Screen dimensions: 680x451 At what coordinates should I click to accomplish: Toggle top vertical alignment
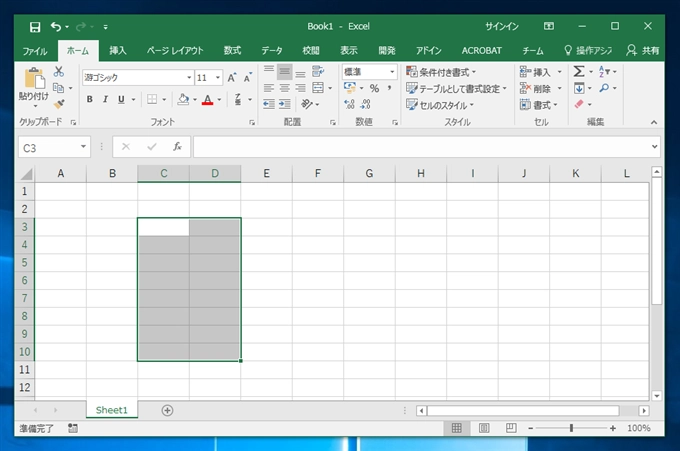[x=269, y=71]
